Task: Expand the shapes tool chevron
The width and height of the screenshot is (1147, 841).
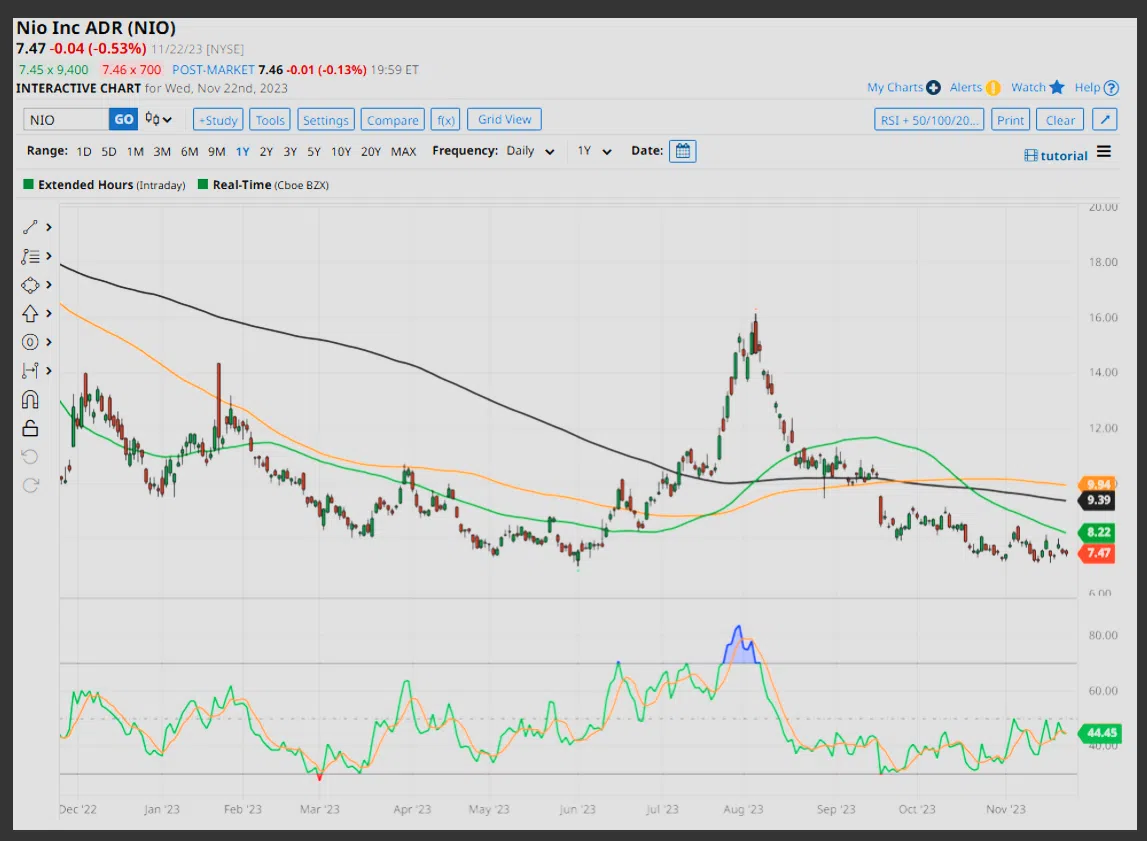Action: (49, 284)
